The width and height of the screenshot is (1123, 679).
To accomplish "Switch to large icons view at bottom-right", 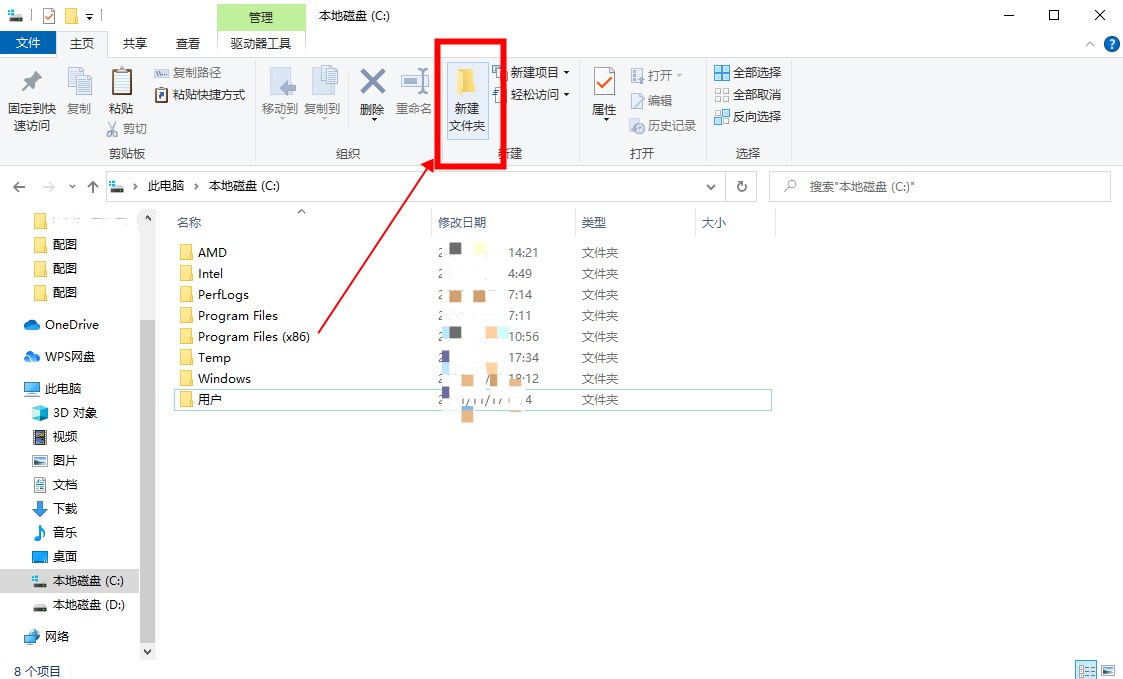I will pyautogui.click(x=1108, y=670).
